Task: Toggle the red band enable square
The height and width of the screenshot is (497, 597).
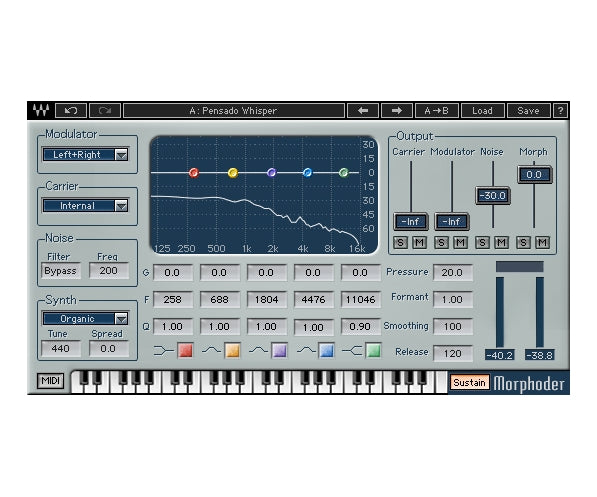Action: click(x=185, y=350)
